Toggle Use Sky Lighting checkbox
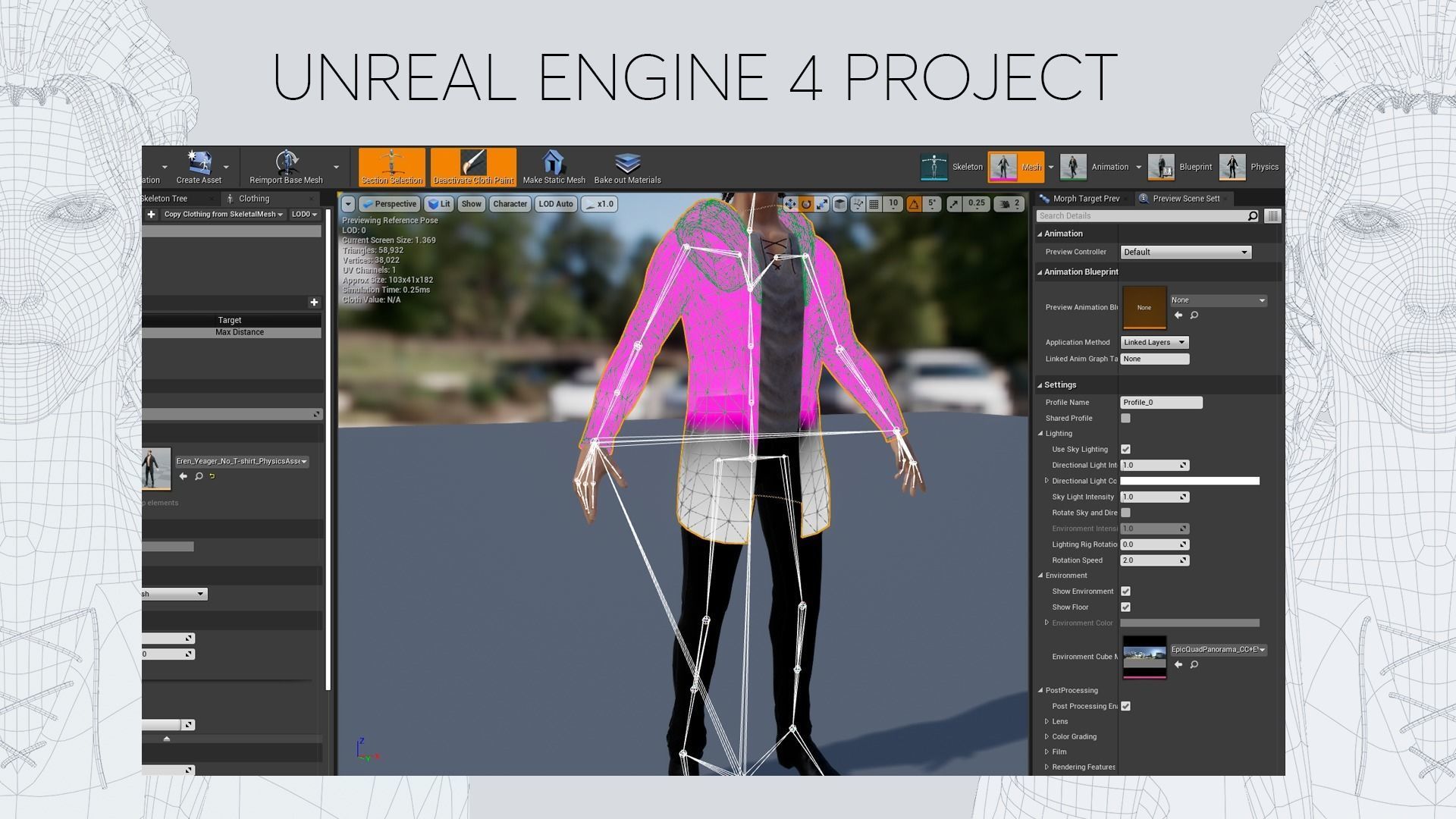Viewport: 1456px width, 819px height. click(1126, 450)
